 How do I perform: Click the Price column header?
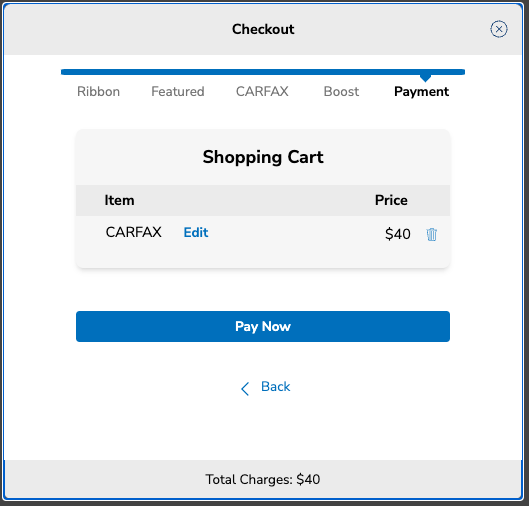pyautogui.click(x=391, y=200)
